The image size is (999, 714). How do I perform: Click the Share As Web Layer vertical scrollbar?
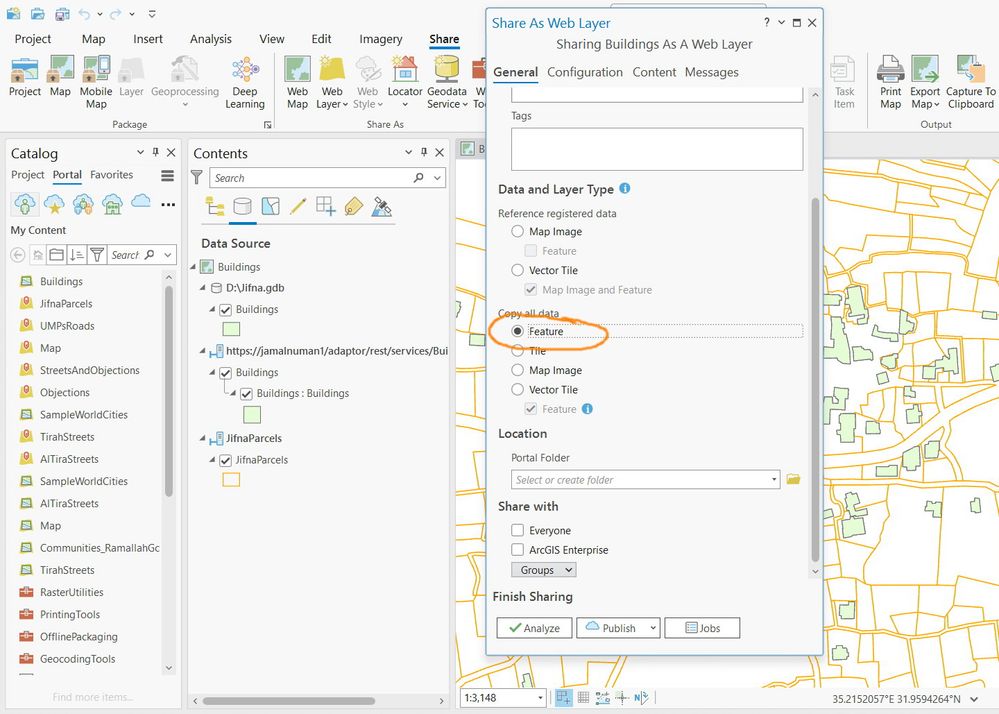pos(815,379)
